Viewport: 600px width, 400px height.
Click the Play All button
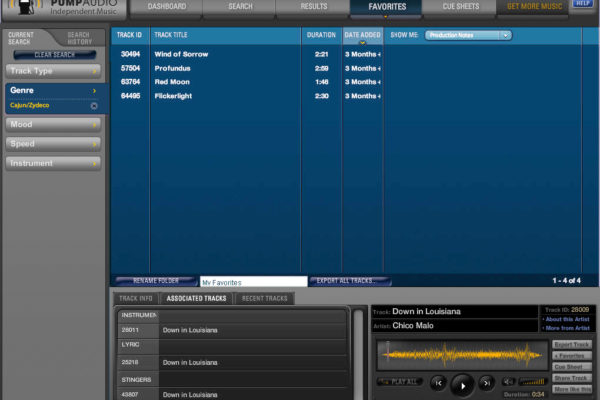tap(400, 382)
